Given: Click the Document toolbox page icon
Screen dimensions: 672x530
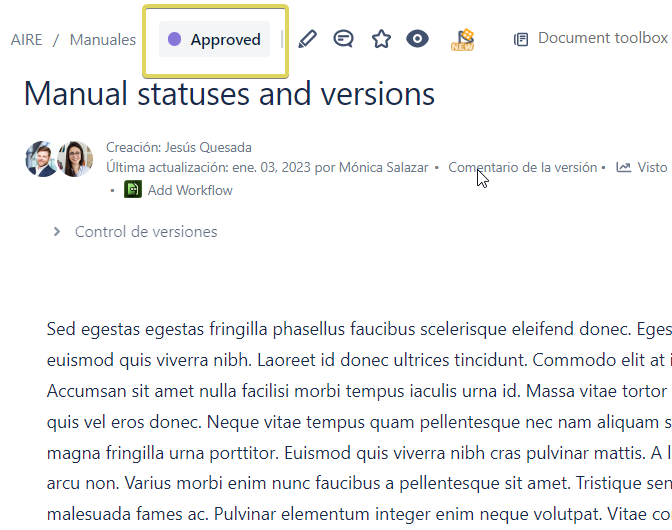Looking at the screenshot, I should pyautogui.click(x=521, y=39).
